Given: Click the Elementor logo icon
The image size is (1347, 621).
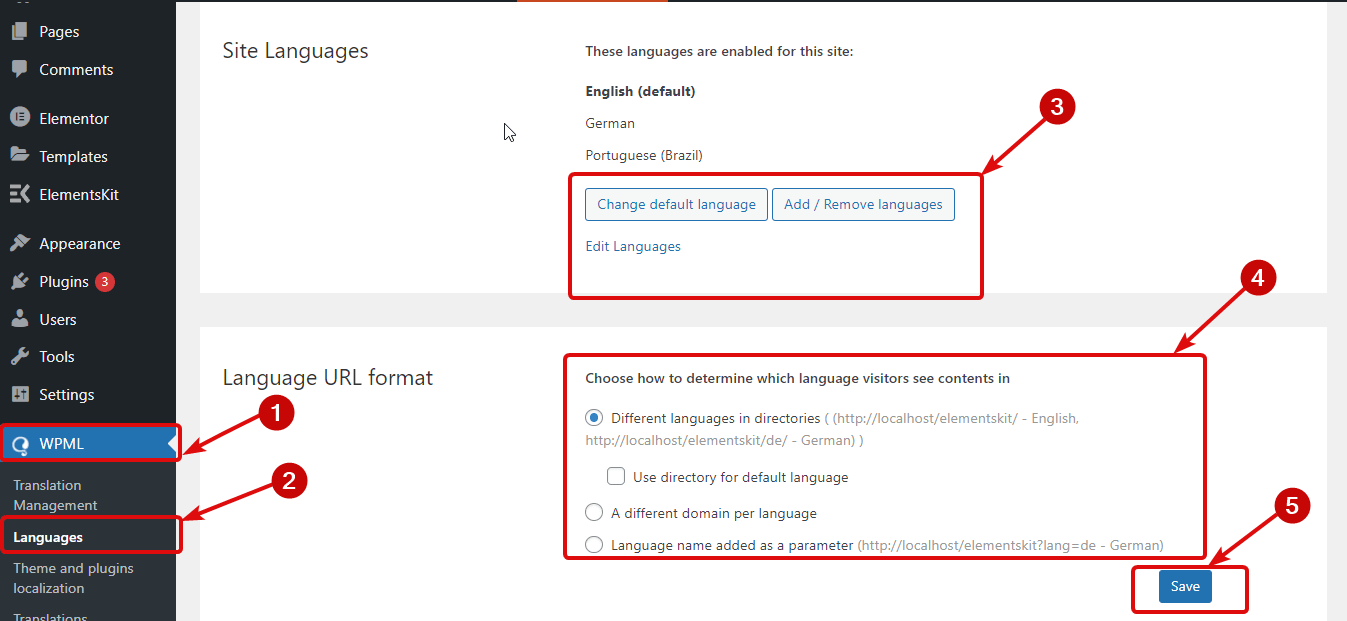Looking at the screenshot, I should pos(19,117).
